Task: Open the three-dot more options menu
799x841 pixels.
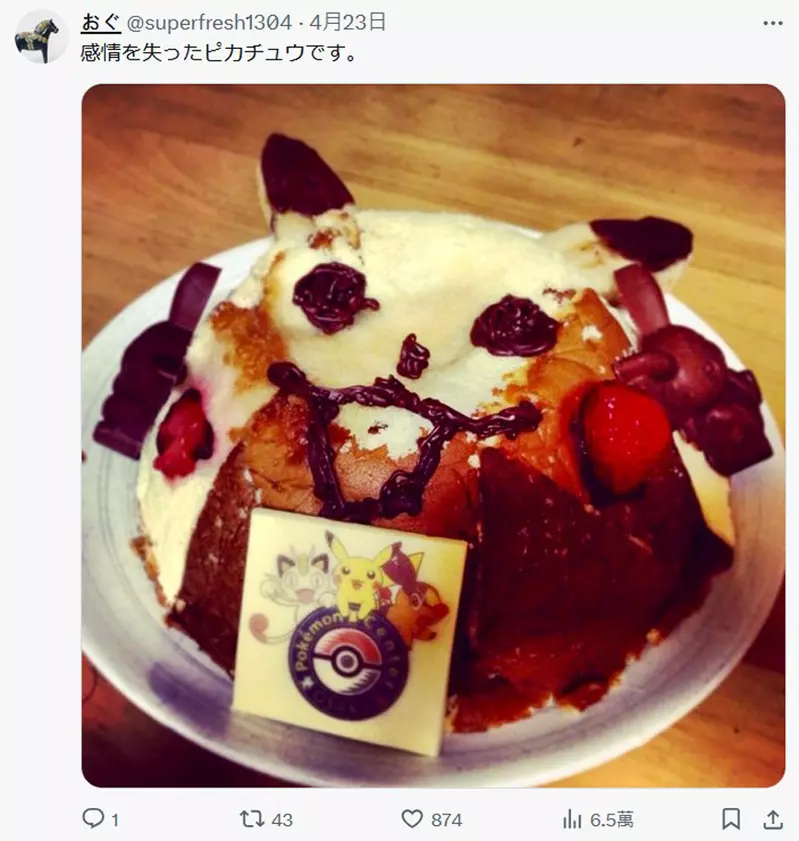Action: (773, 23)
